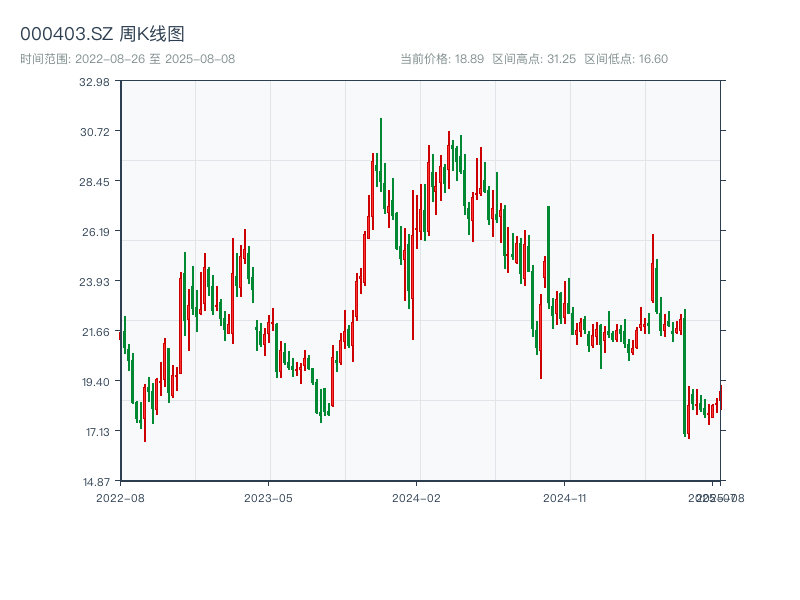Screen dimensions: 800x600
Task: Click the 2024-02 x-axis date label
Action: [416, 497]
